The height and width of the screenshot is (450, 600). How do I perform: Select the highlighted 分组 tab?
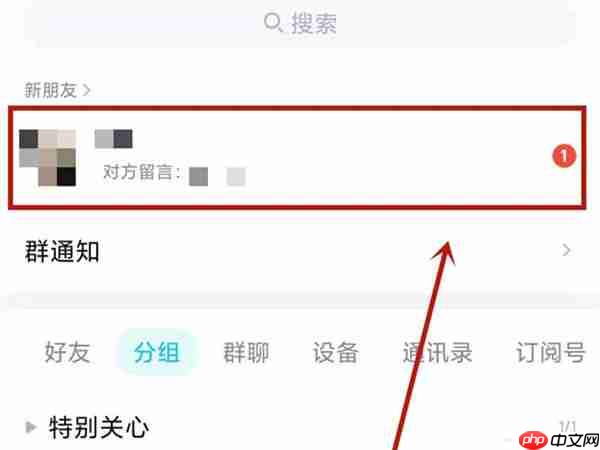[157, 352]
